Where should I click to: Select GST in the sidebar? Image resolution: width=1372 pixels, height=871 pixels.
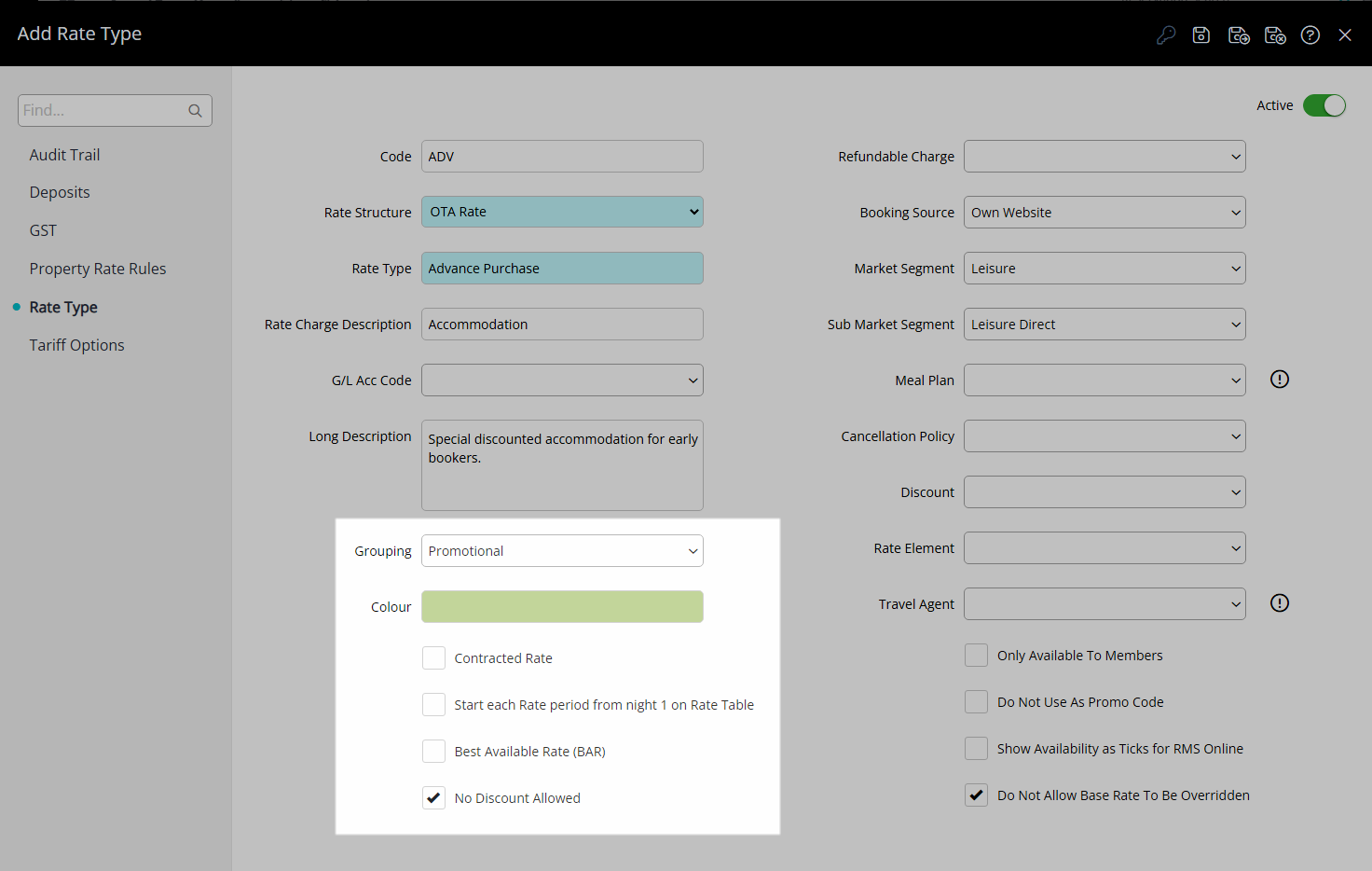coord(43,230)
